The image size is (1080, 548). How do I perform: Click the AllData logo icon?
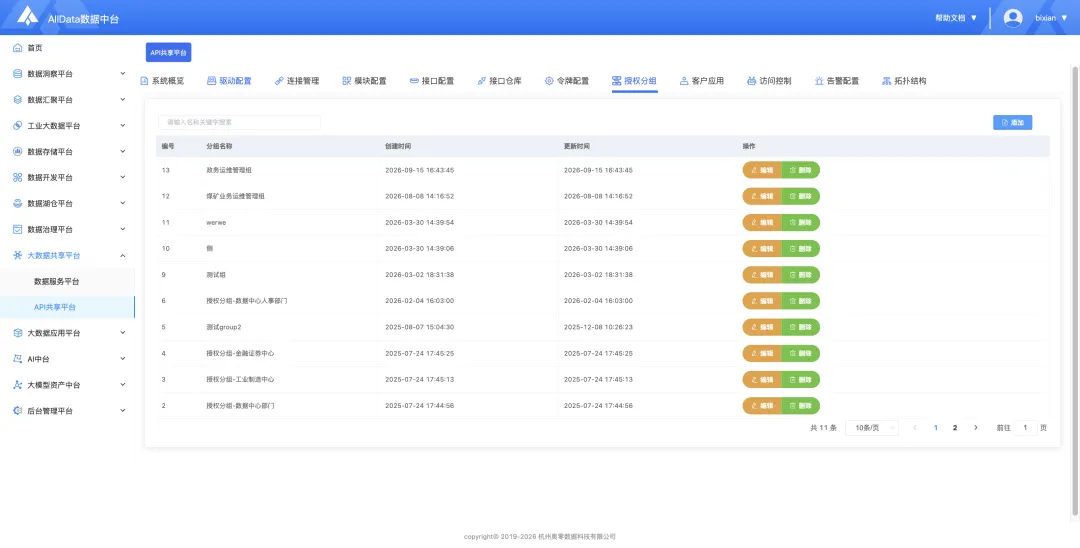(x=28, y=15)
